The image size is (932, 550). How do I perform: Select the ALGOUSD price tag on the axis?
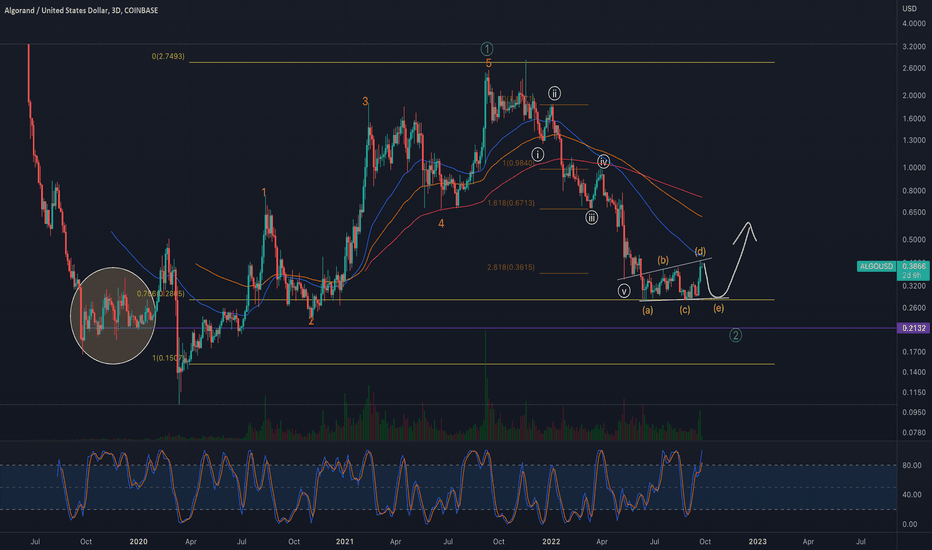[x=876, y=266]
